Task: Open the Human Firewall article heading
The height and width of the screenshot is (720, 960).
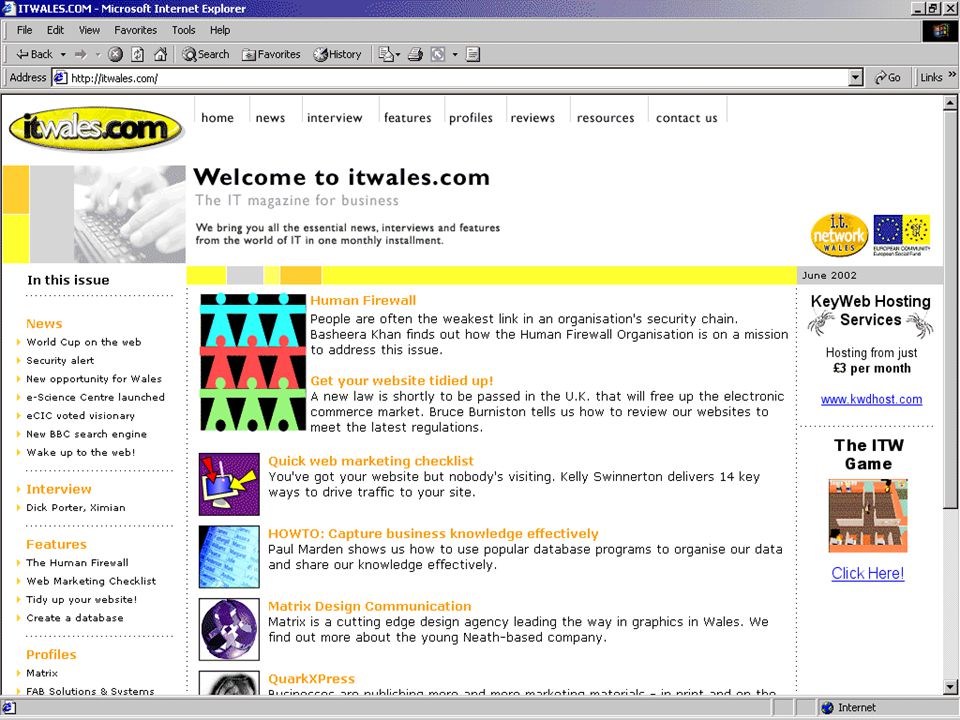Action: [x=363, y=301]
